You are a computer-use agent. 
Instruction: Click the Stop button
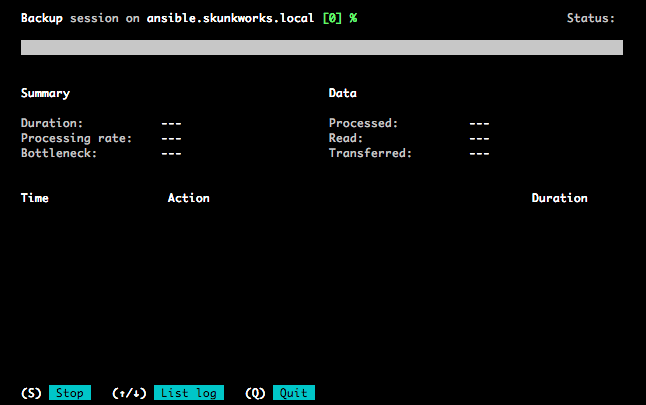(70, 393)
